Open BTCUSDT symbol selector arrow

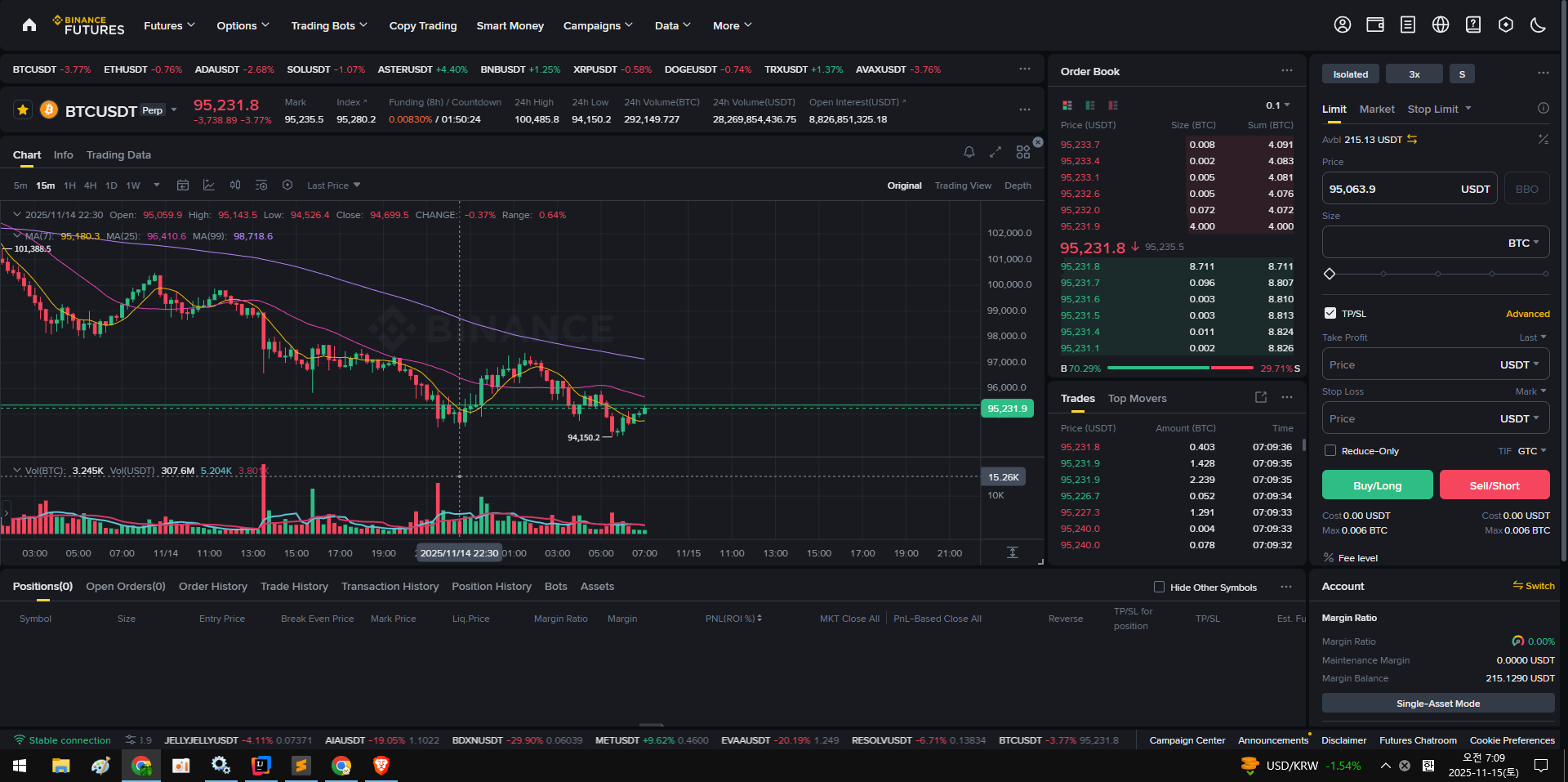174,109
